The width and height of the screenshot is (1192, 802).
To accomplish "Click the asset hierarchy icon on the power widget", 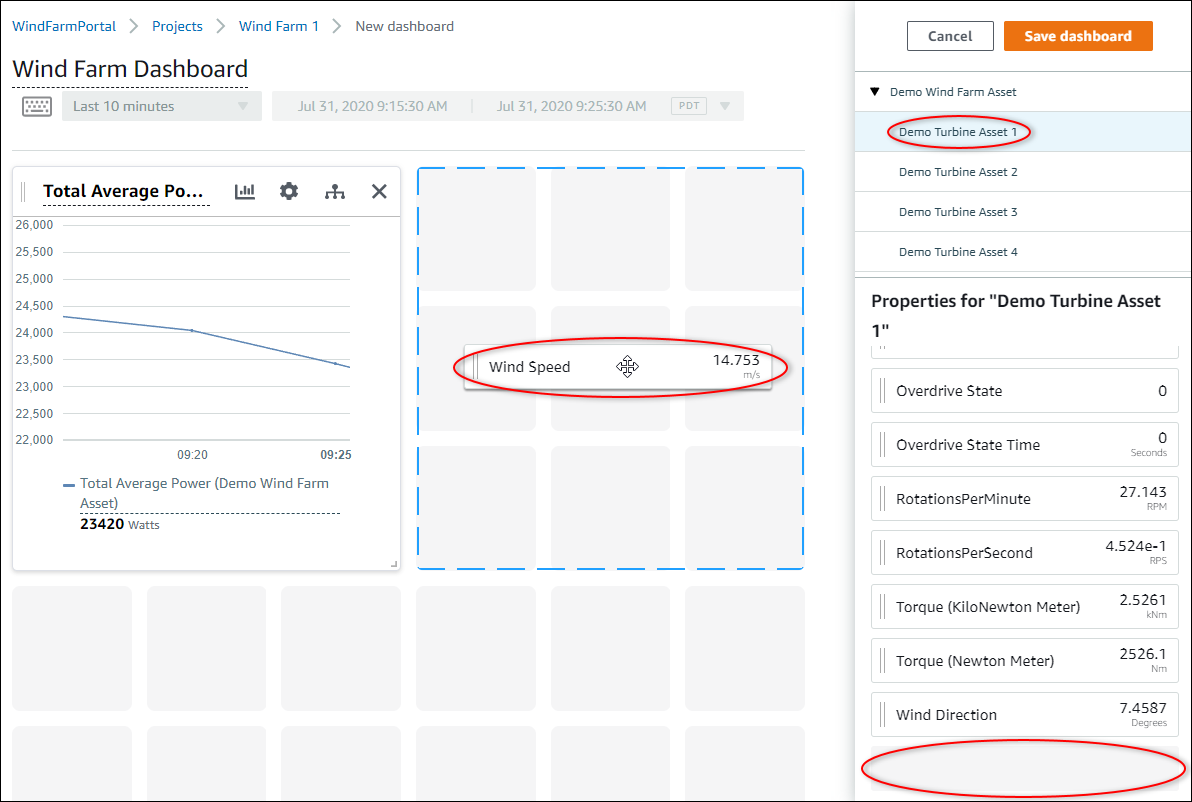I will [x=334, y=191].
